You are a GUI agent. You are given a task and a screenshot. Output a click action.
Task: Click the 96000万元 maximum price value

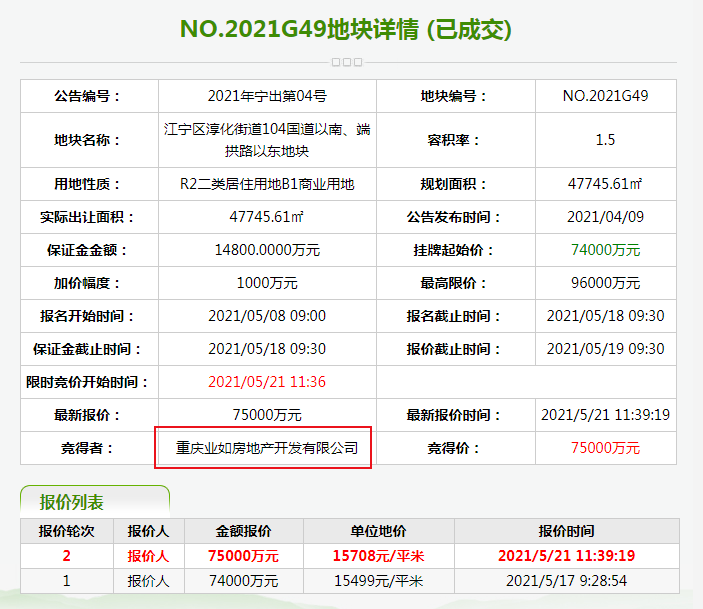click(x=605, y=283)
